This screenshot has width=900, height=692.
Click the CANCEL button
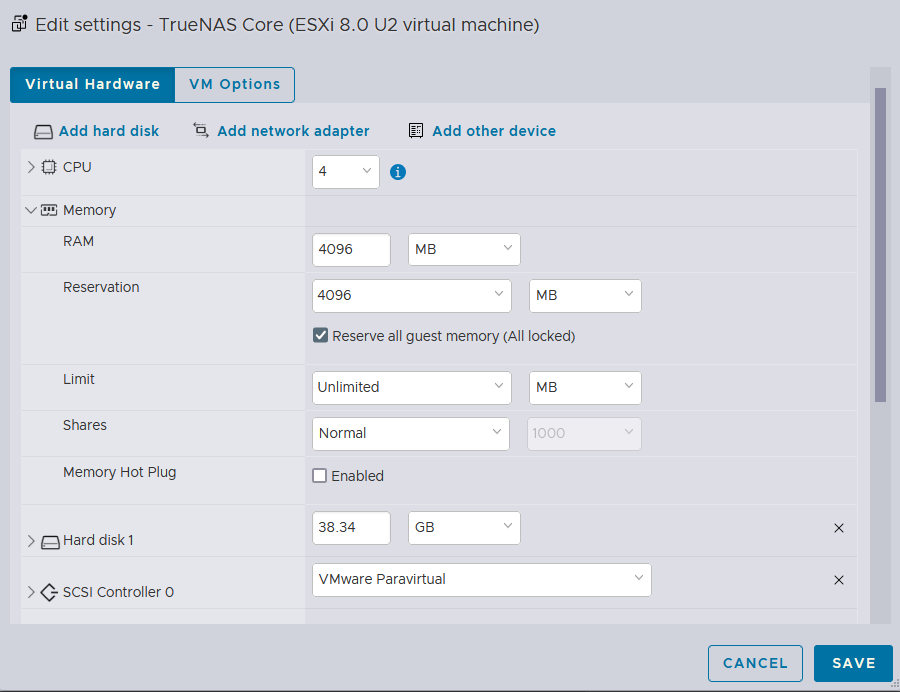pos(755,663)
